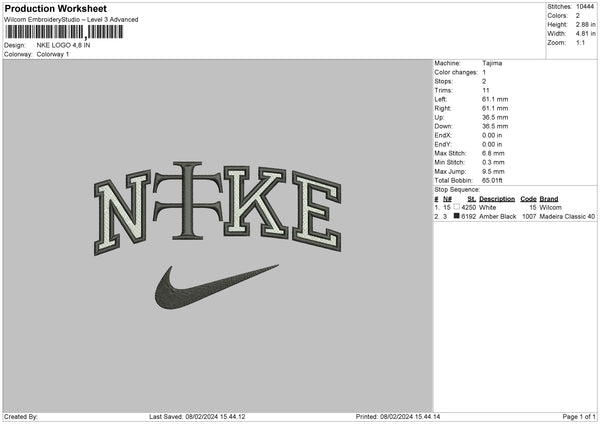Select the Total Bobbin value 65.01ft
This screenshot has height=424, width=600.
pyautogui.click(x=492, y=181)
